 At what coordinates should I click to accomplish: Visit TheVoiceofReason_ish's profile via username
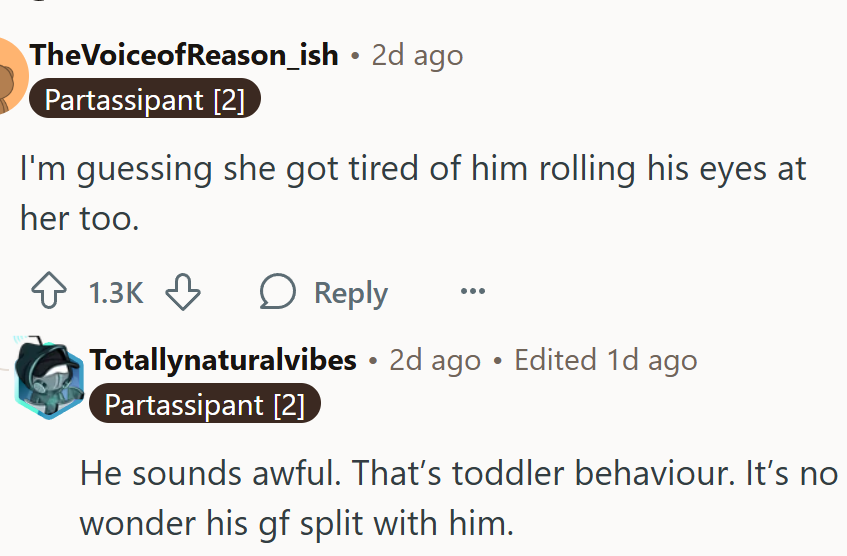click(184, 54)
